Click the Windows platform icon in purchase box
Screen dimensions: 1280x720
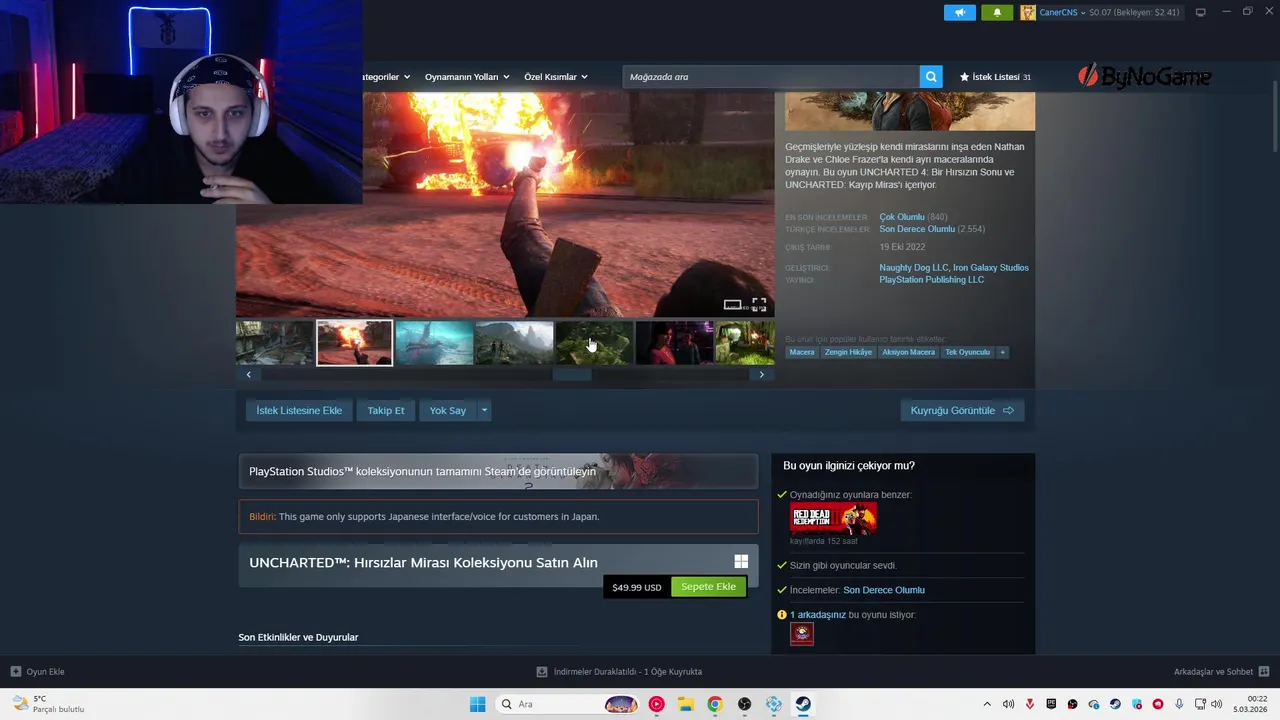click(x=741, y=562)
